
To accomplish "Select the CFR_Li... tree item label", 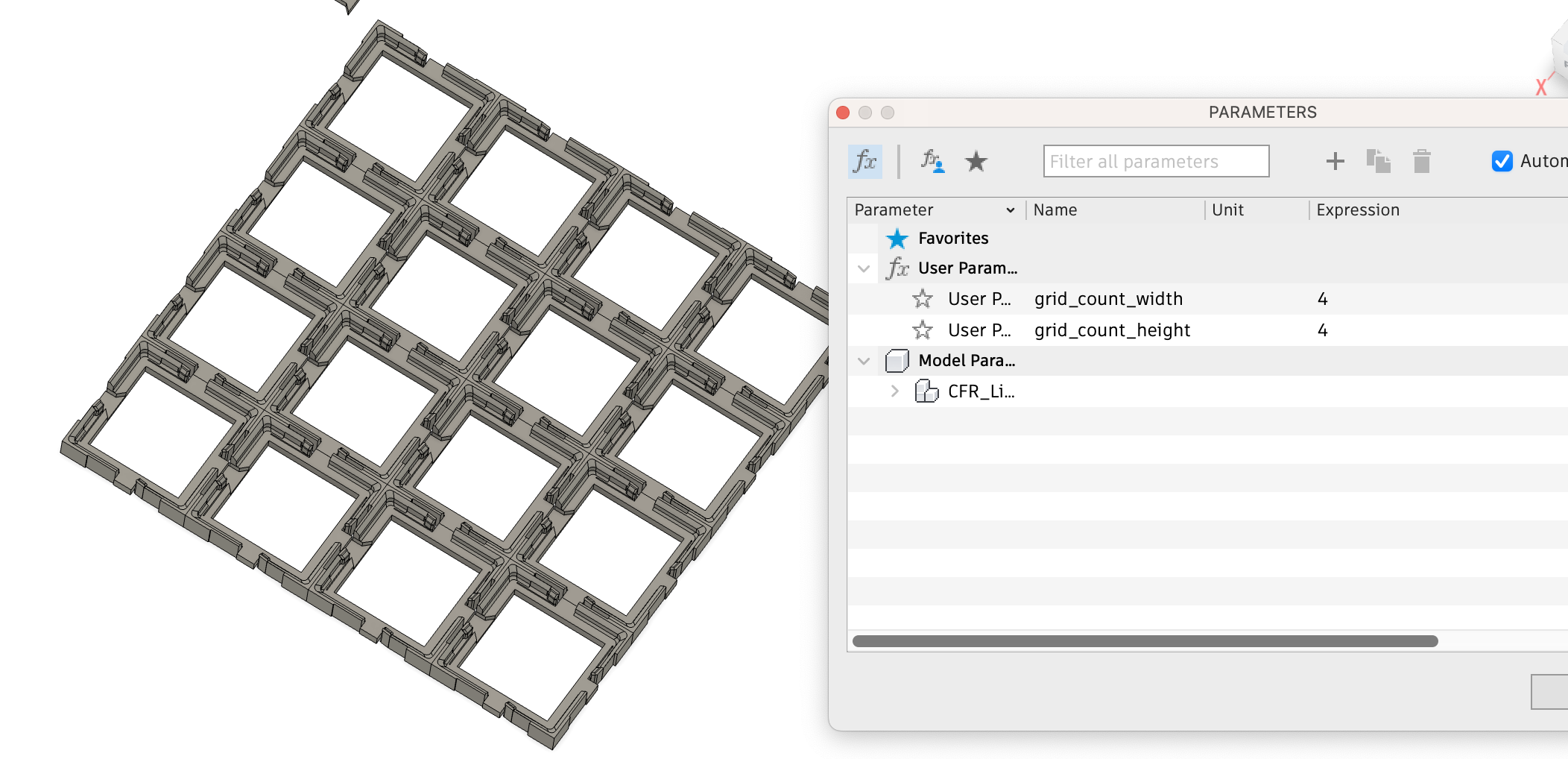I will [981, 391].
